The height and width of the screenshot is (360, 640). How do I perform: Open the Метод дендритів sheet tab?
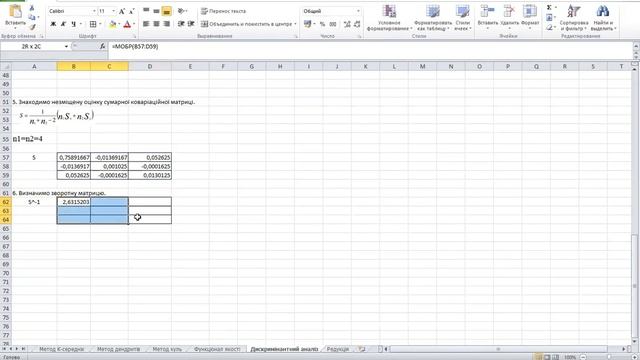pyautogui.click(x=118, y=349)
